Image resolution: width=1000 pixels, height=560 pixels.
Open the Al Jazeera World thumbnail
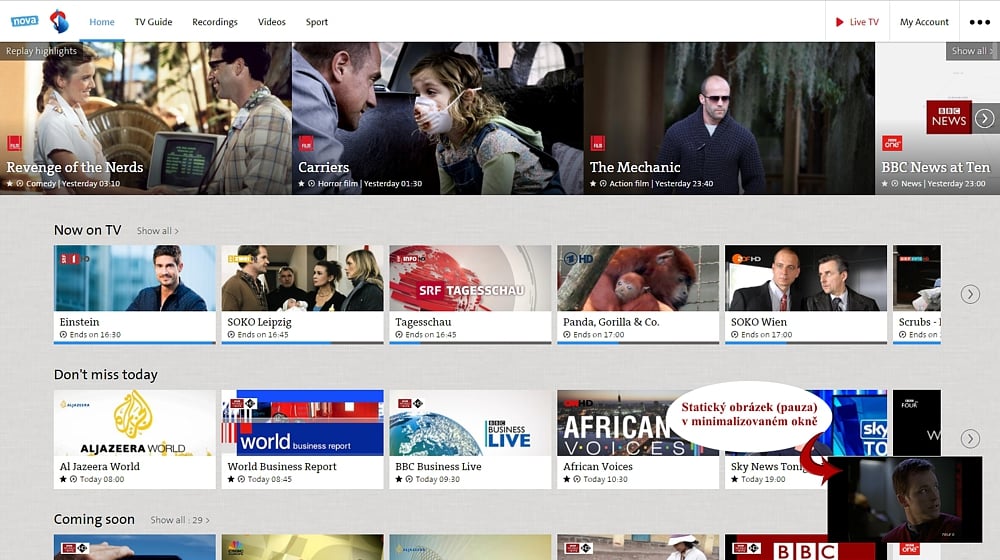point(135,423)
